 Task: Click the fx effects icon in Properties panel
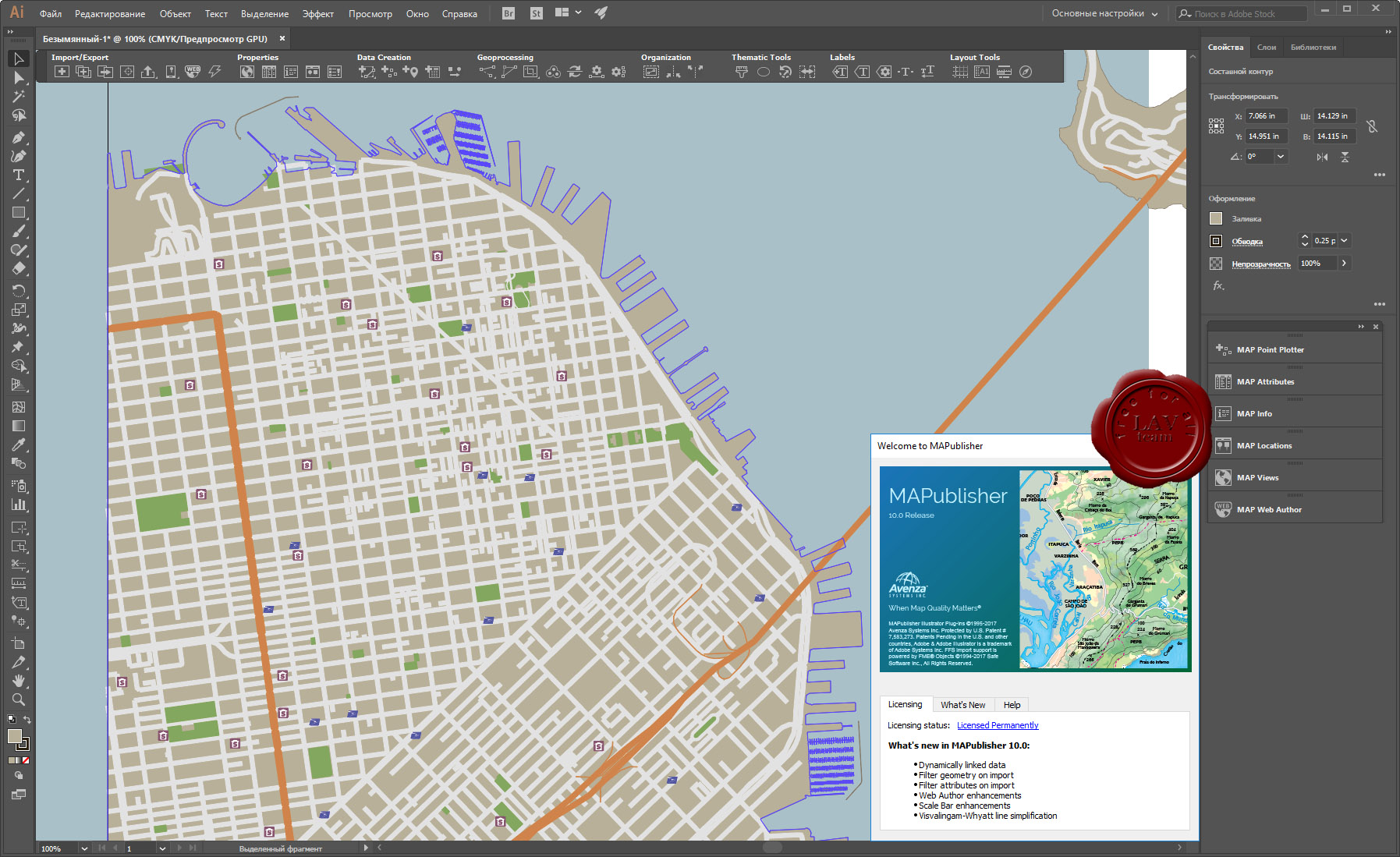1218,285
